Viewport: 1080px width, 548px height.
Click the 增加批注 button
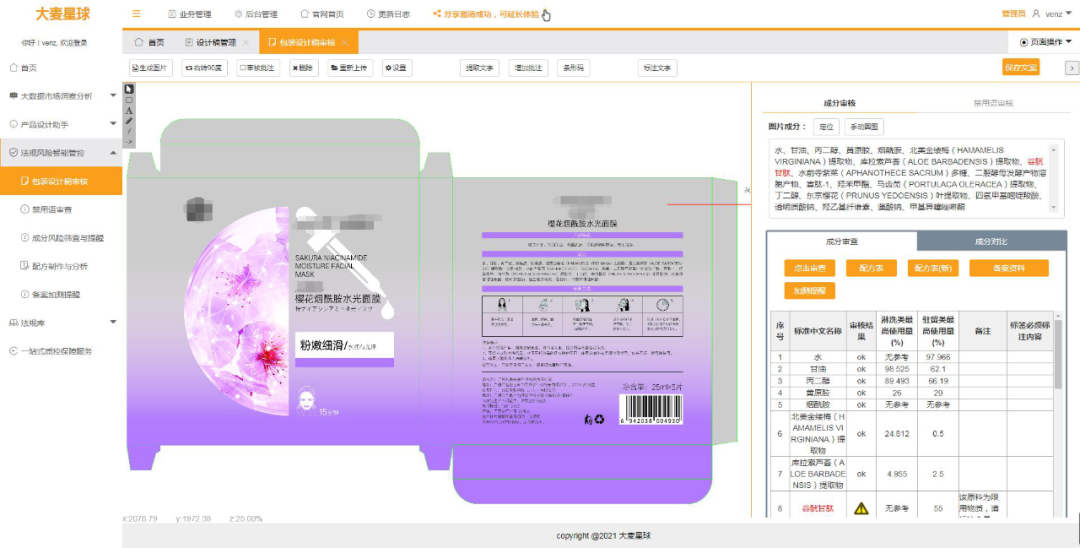click(x=528, y=67)
